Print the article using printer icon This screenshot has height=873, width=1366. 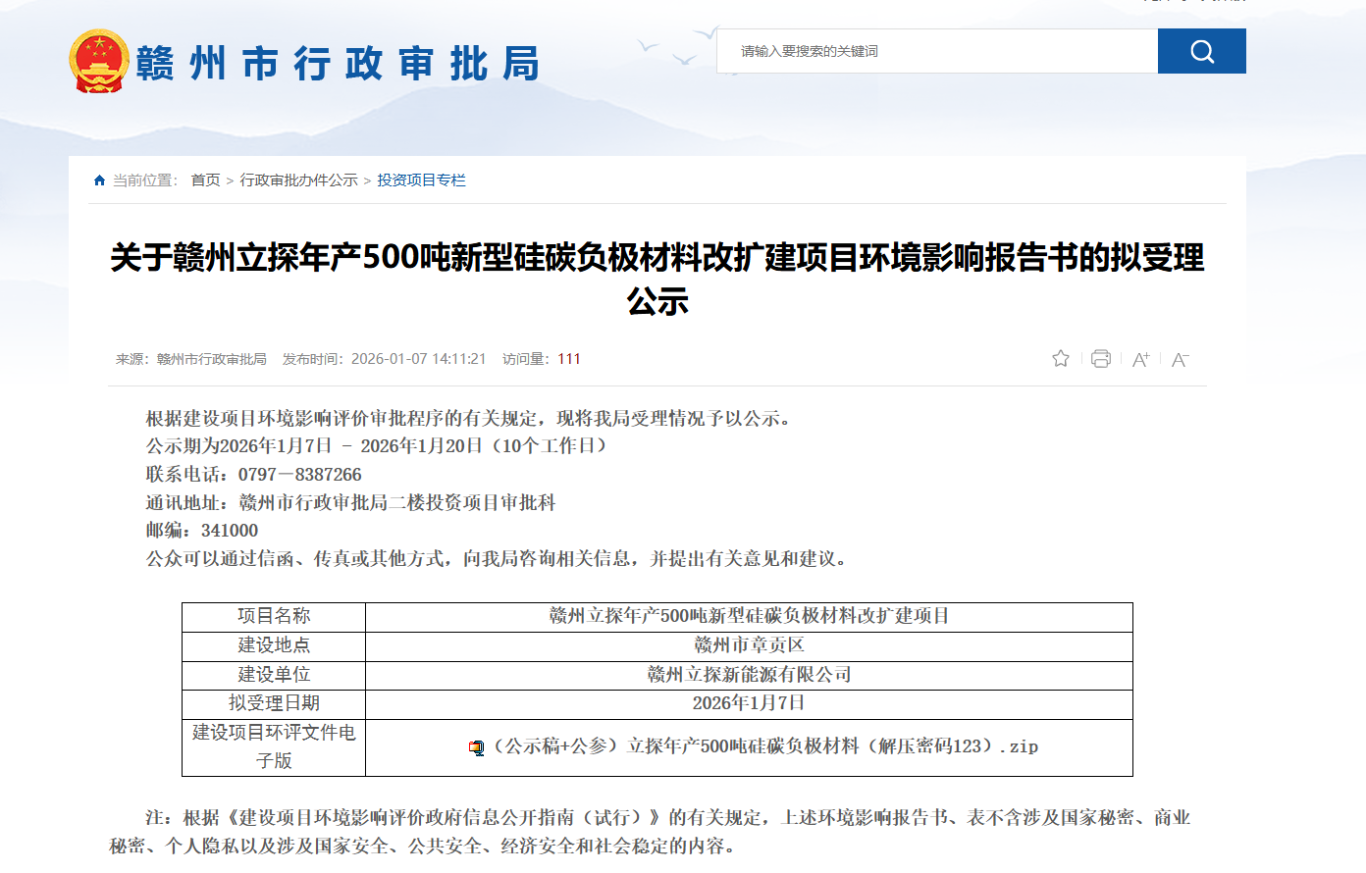pyautogui.click(x=1101, y=359)
